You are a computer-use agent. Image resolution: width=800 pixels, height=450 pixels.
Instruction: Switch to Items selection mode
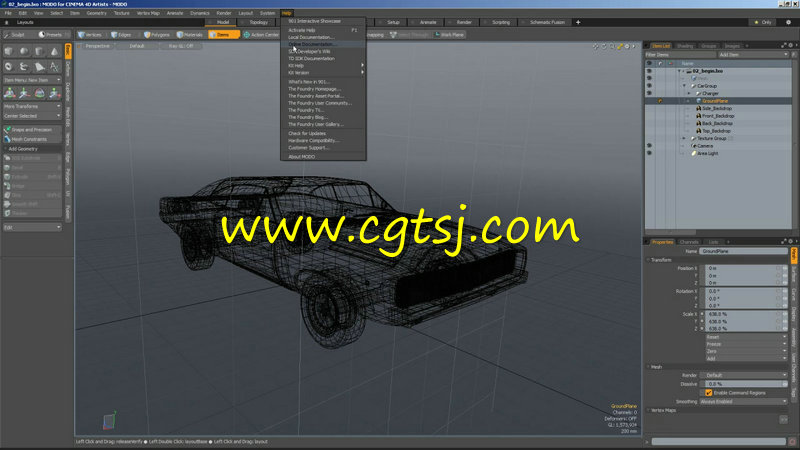pos(223,35)
